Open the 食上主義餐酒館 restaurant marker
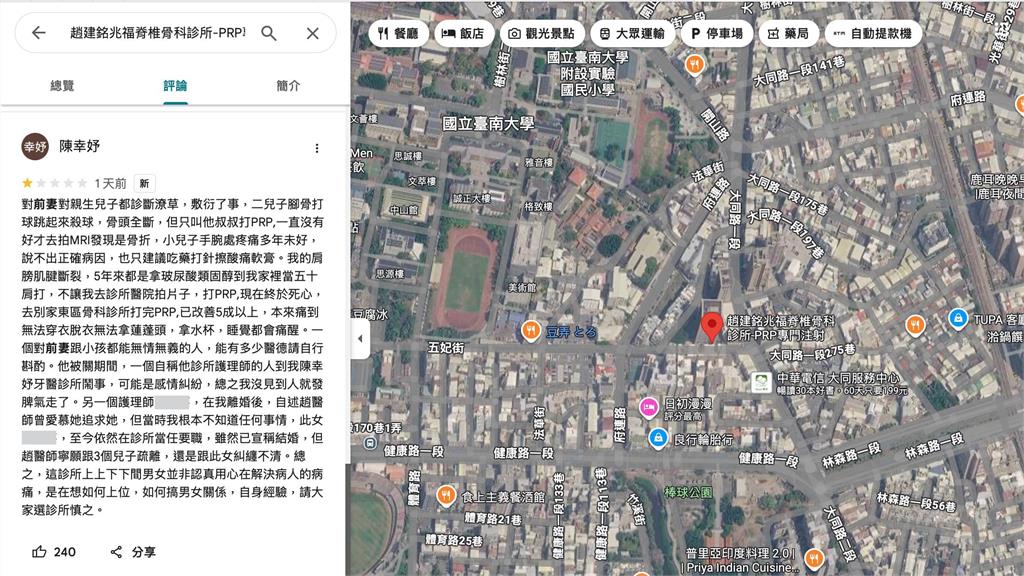The image size is (1024, 576). tap(446, 496)
